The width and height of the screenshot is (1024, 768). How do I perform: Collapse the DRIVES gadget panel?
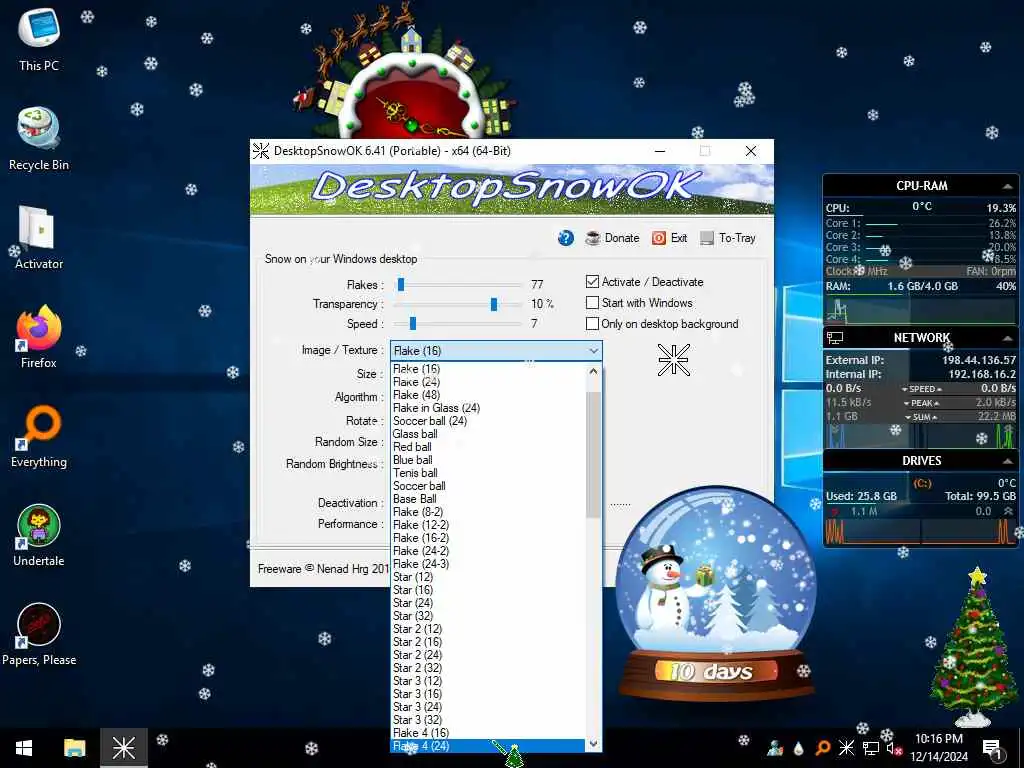click(x=1007, y=461)
